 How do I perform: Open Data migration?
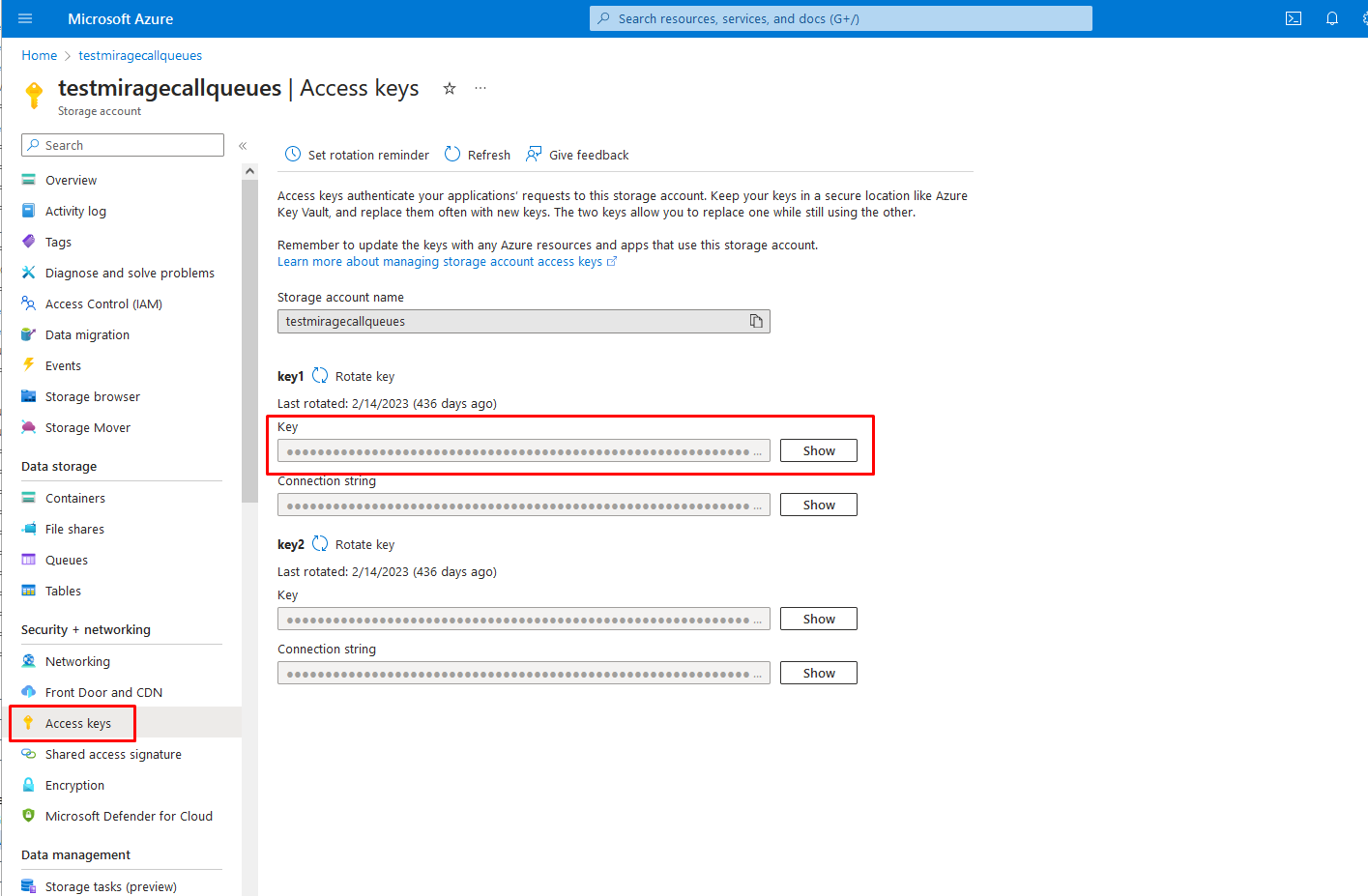pyautogui.click(x=87, y=334)
